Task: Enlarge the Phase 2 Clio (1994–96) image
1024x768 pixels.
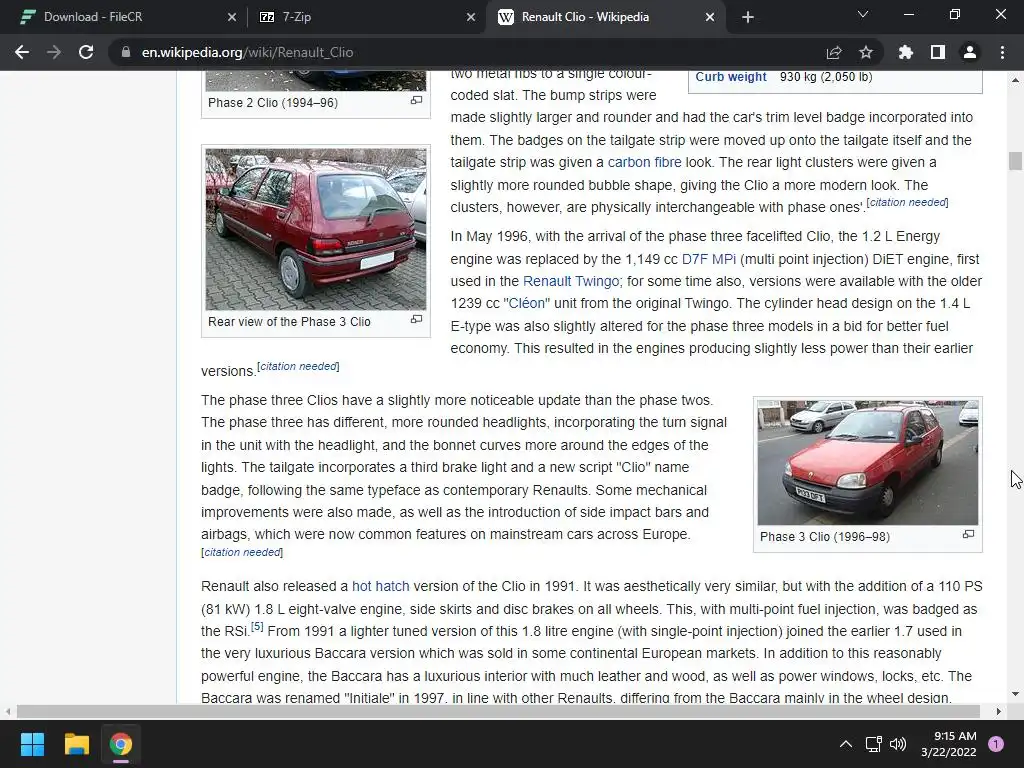Action: pyautogui.click(x=416, y=100)
